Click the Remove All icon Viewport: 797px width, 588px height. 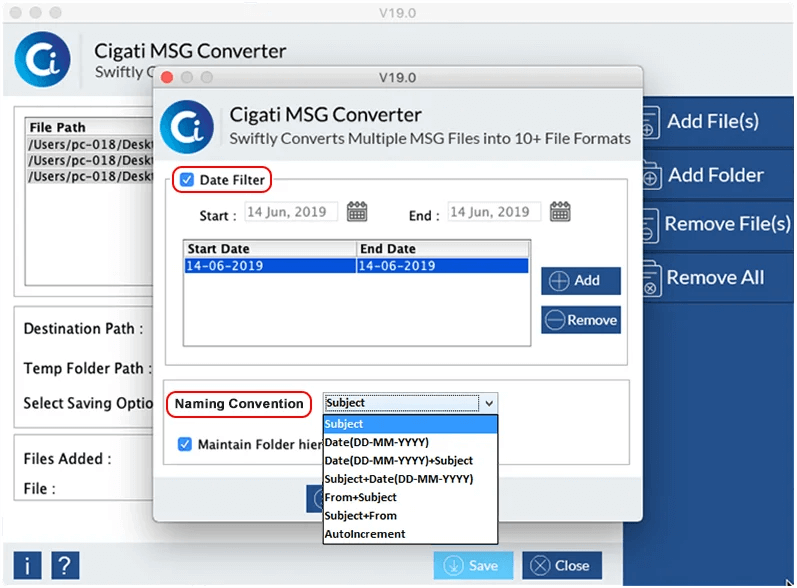tap(652, 278)
